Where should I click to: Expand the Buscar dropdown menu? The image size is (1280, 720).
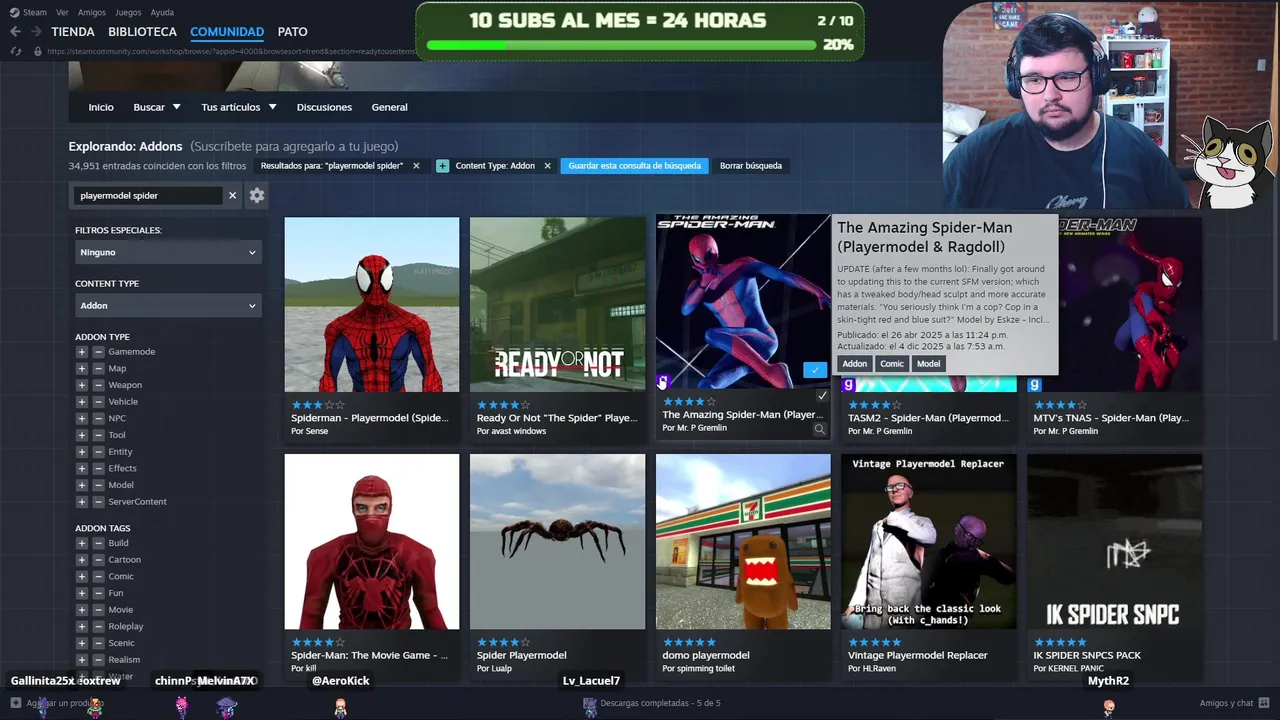(157, 107)
